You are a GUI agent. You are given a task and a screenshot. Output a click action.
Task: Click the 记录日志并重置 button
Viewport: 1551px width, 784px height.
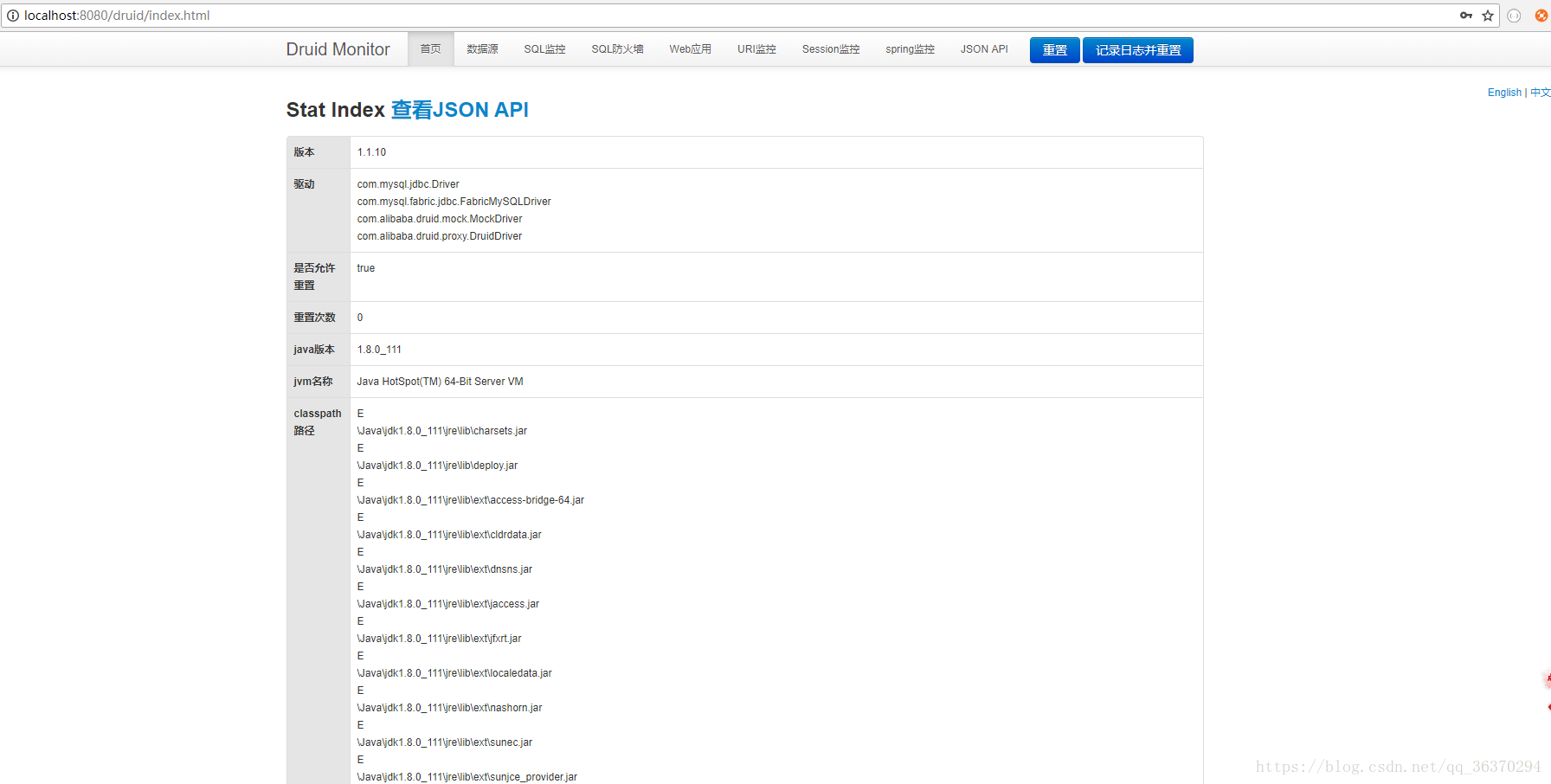pos(1138,50)
